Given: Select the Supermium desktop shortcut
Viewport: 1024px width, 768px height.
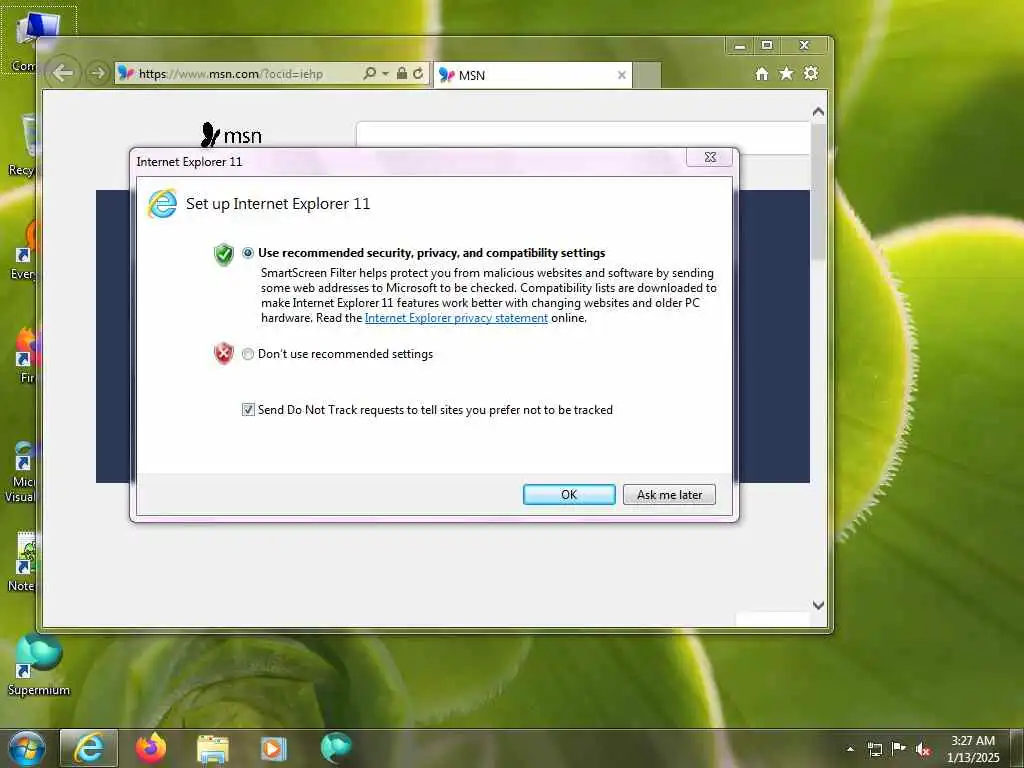Looking at the screenshot, I should pos(39,665).
